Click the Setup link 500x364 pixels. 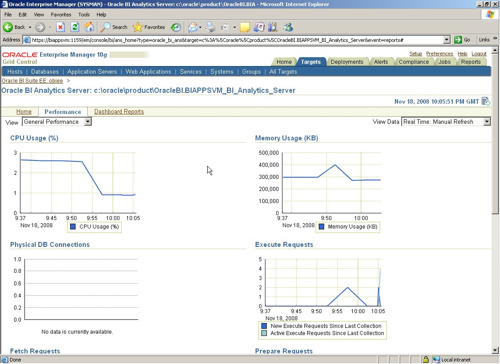coord(415,54)
